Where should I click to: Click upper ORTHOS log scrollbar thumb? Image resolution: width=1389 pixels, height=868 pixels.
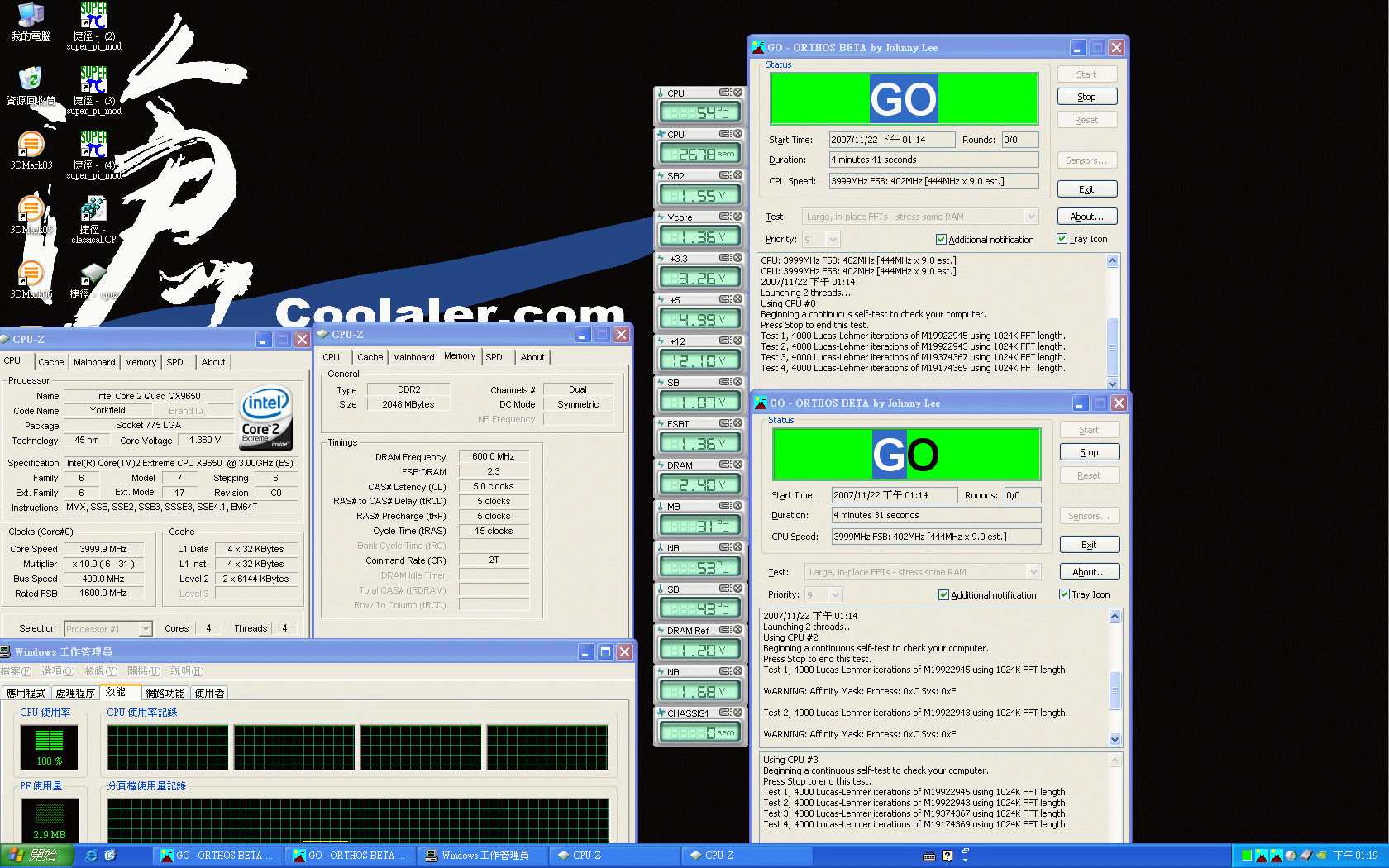pos(1112,347)
